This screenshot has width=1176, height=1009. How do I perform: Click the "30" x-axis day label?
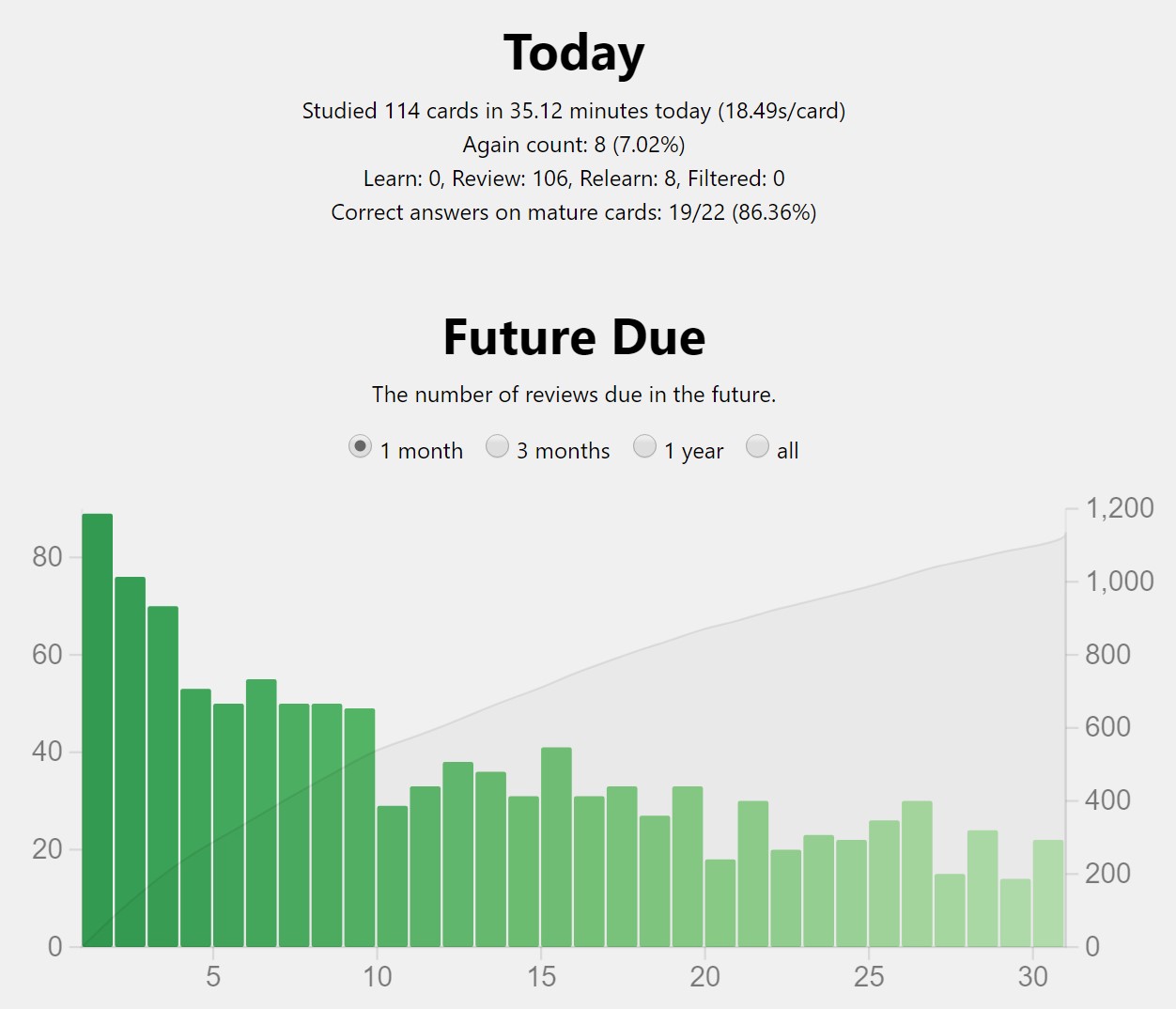point(1033,977)
